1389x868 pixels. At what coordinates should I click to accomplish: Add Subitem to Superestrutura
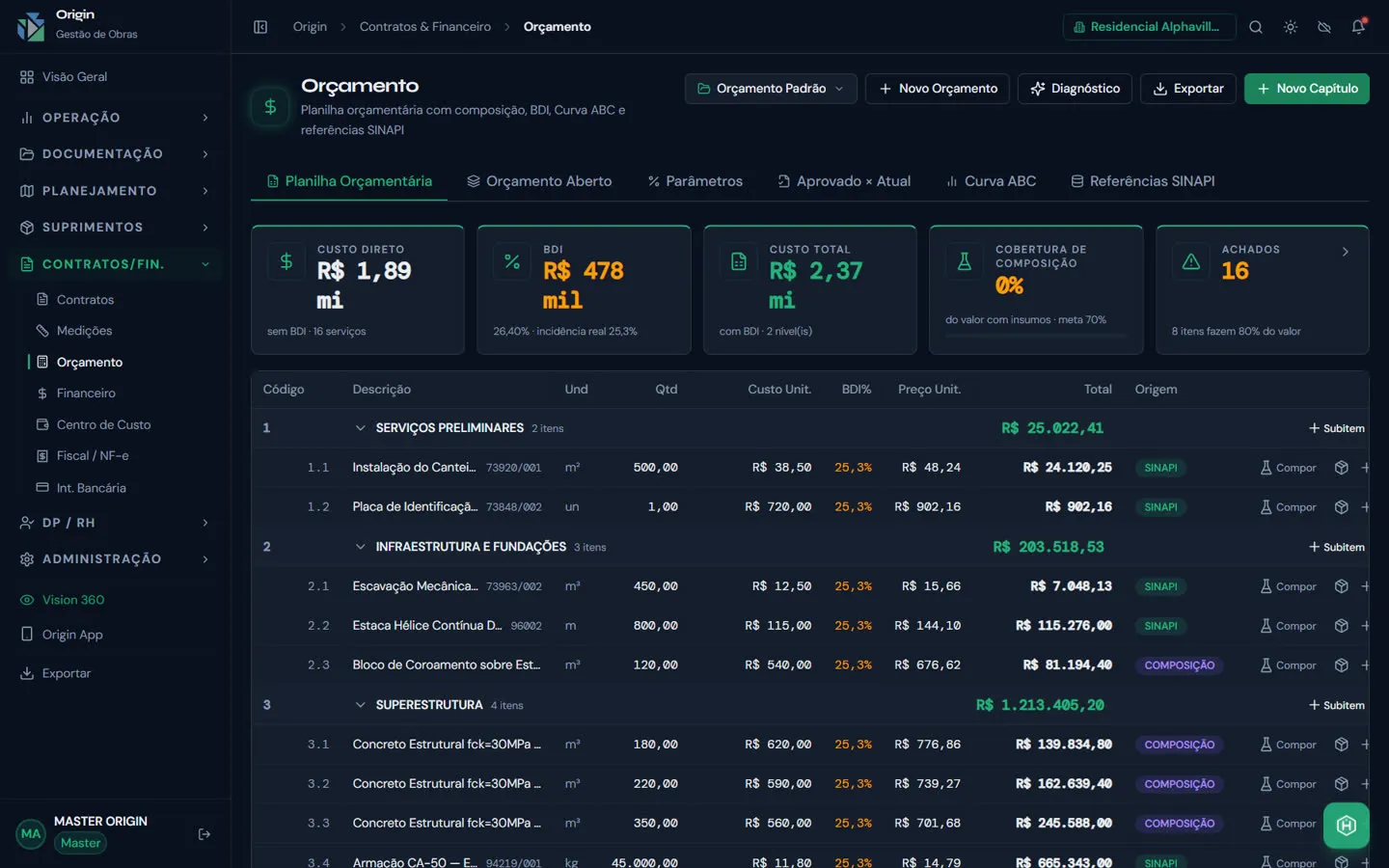click(x=1336, y=705)
